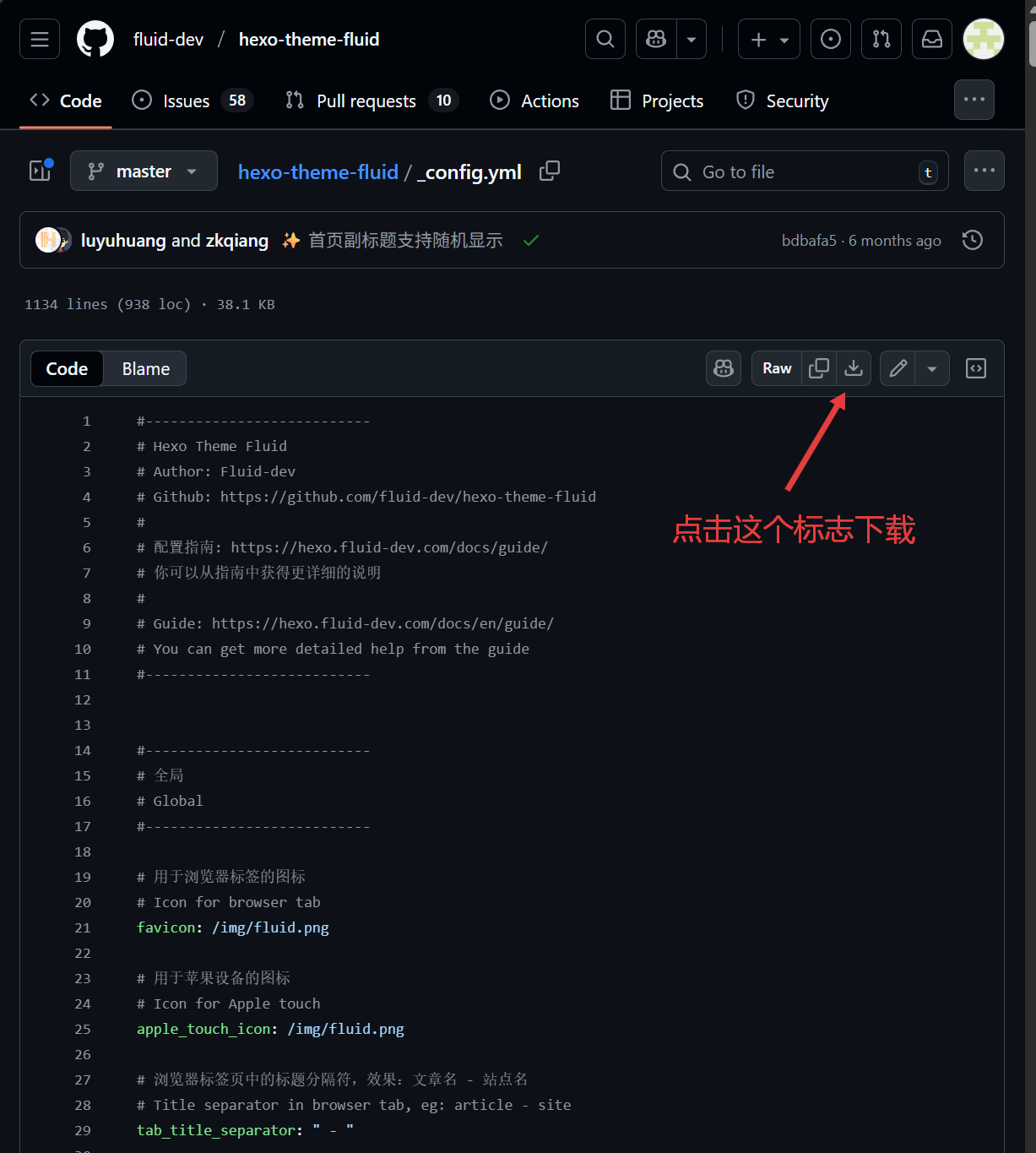Edit this file pencil icon
Viewport: 1036px width, 1153px height.
coord(898,368)
